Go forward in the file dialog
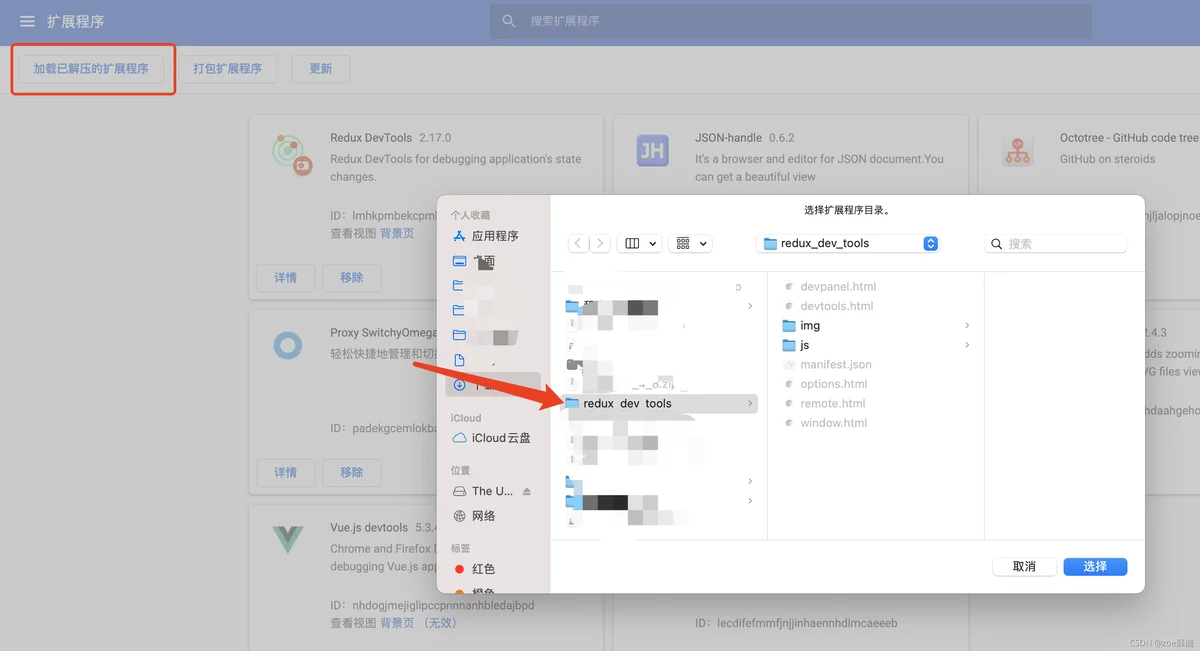Viewport: 1200px width, 651px height. pos(600,243)
